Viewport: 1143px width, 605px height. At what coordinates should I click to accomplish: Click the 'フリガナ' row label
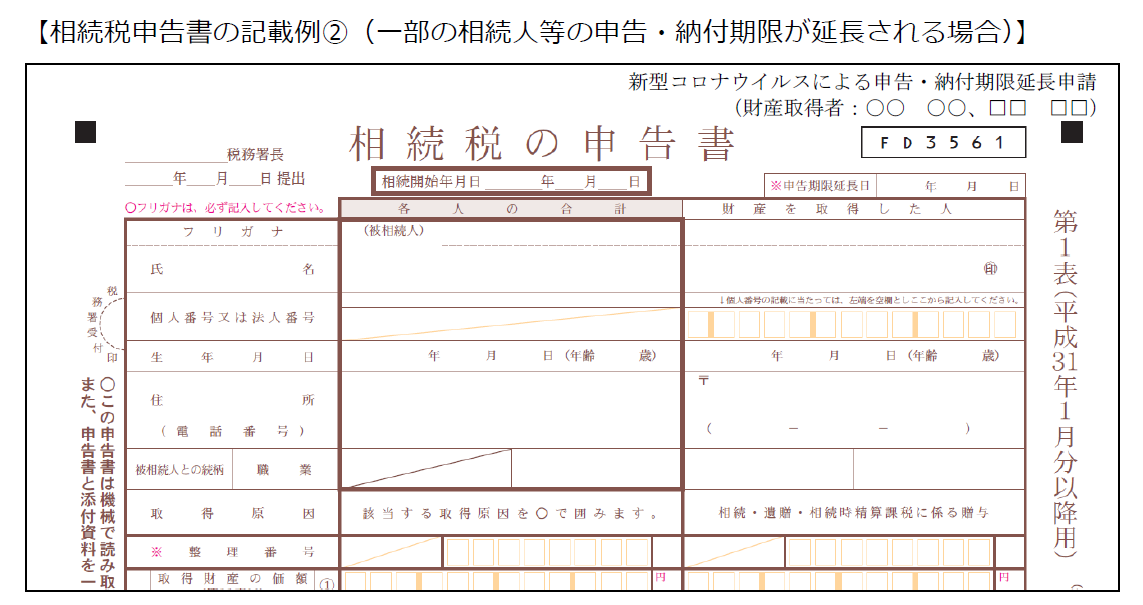click(233, 232)
